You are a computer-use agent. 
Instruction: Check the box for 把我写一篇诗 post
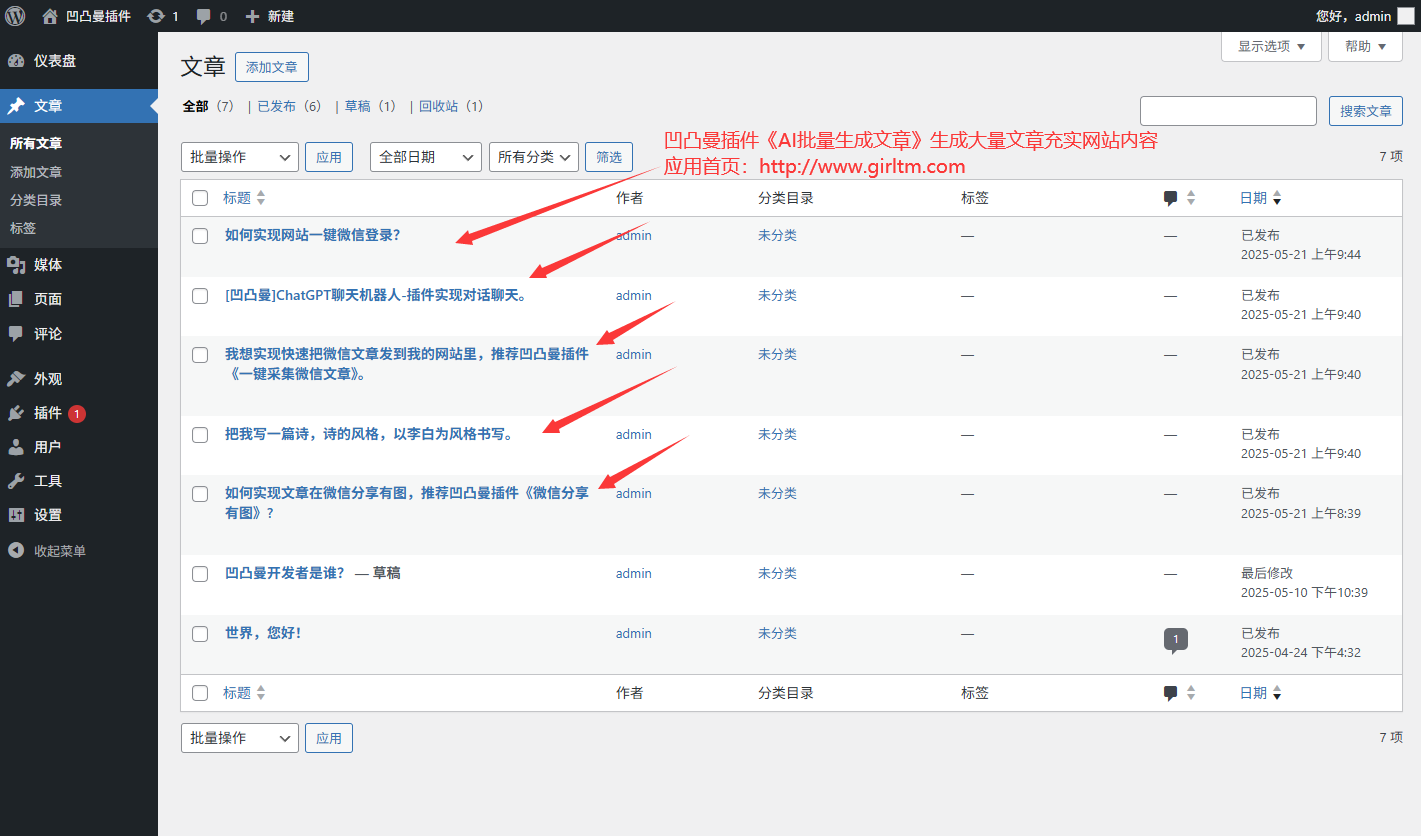pyautogui.click(x=200, y=435)
